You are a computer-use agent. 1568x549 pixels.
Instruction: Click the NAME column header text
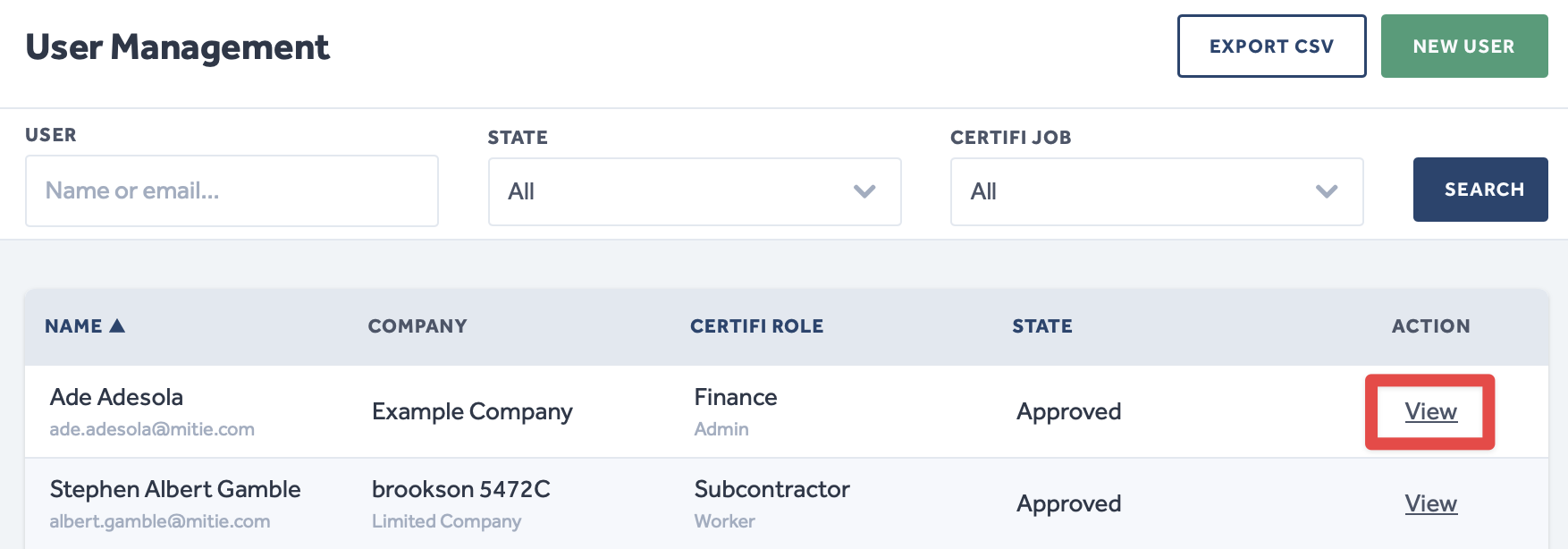(73, 326)
